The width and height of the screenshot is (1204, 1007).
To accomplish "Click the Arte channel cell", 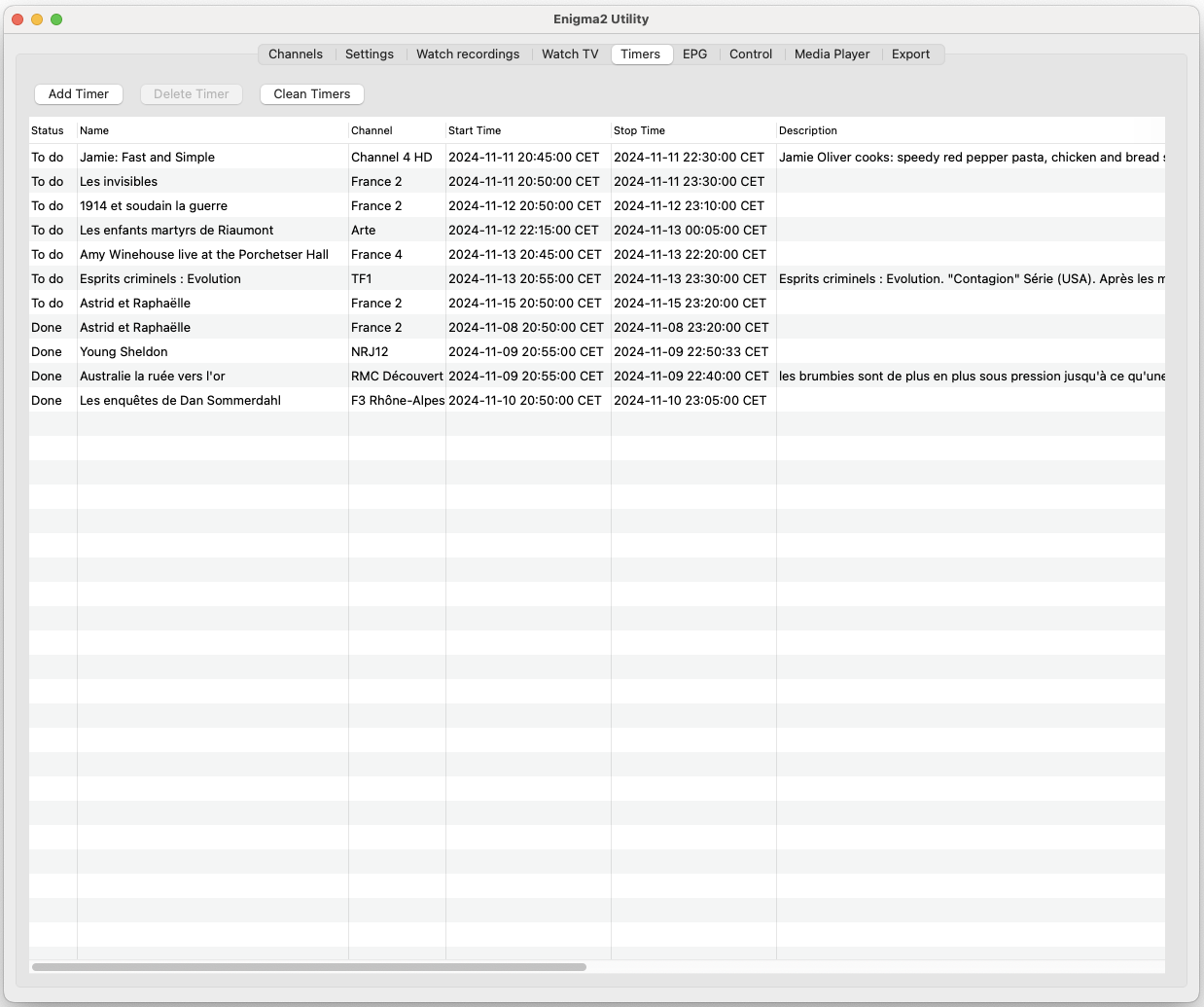I will 397,230.
